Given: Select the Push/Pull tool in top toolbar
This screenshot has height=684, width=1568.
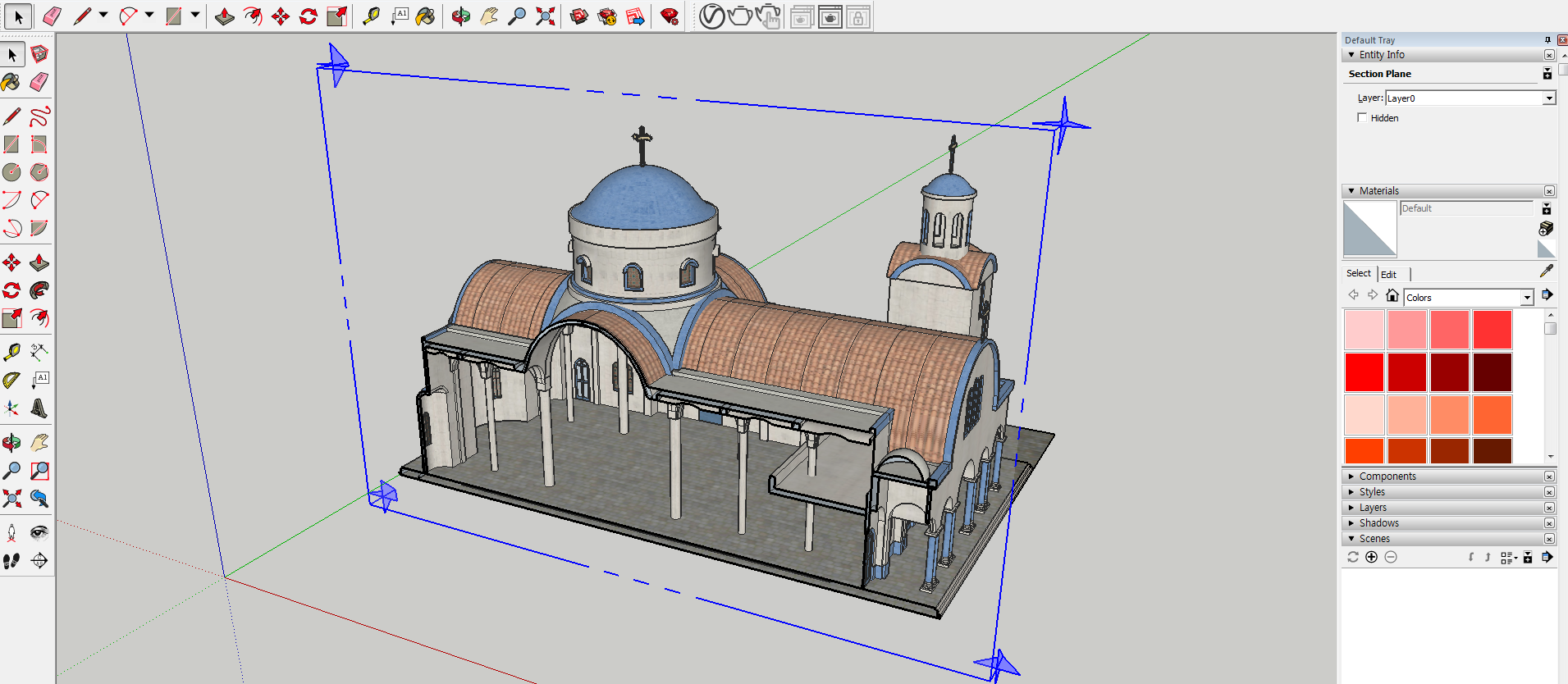Looking at the screenshot, I should [224, 16].
